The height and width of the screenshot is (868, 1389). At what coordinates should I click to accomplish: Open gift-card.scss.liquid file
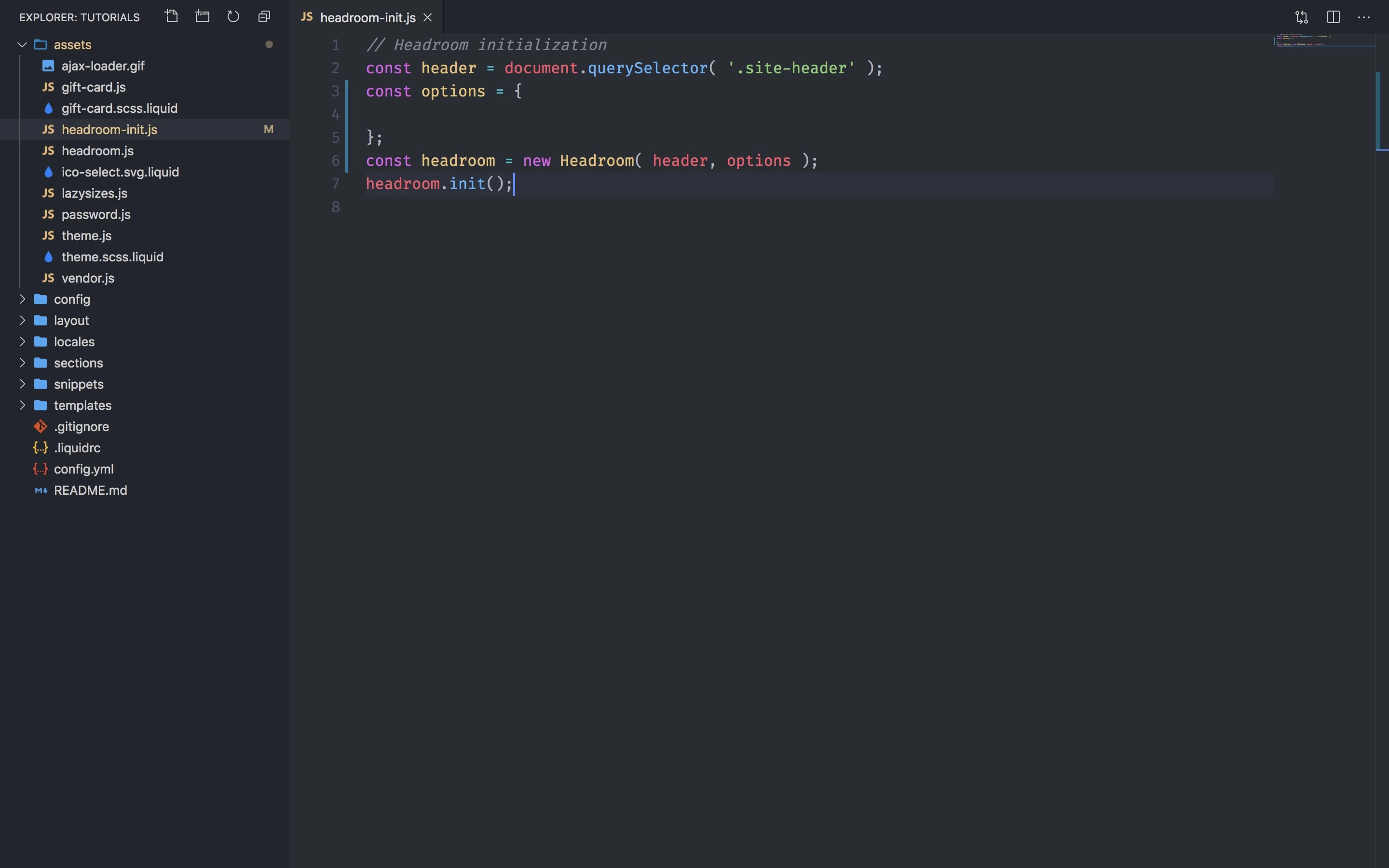145,108
